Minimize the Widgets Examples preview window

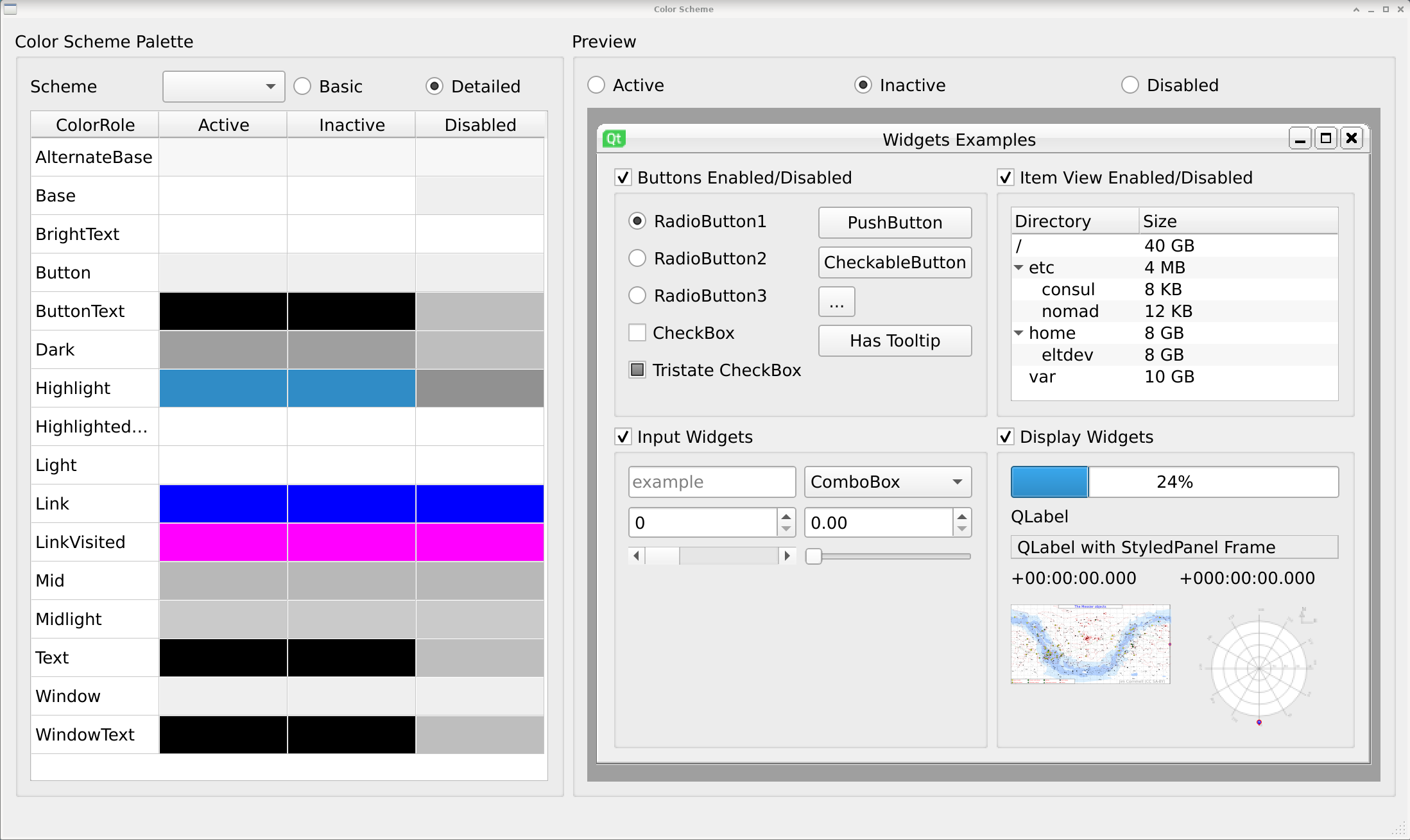tap(1300, 138)
